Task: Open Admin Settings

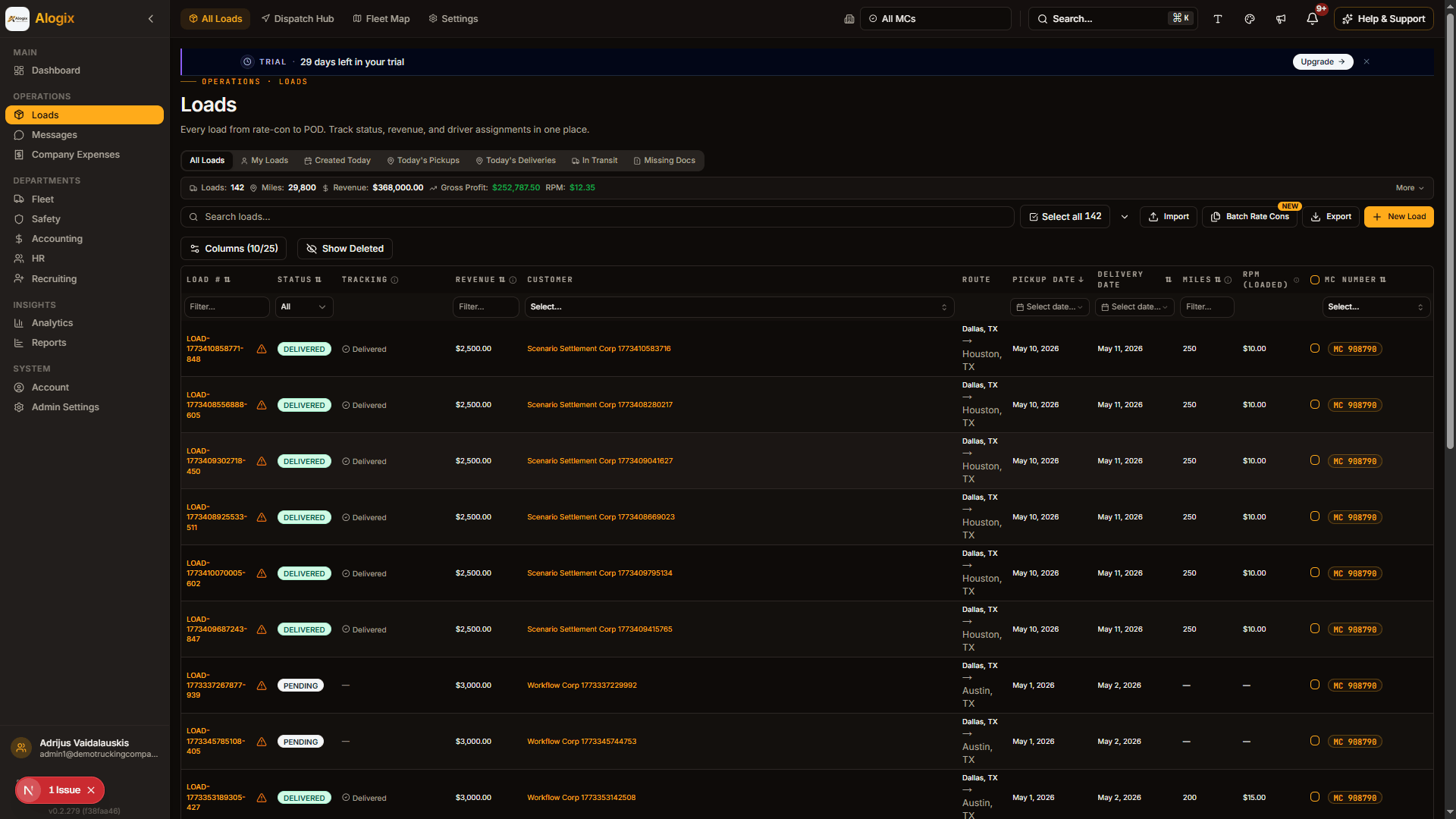Action: [x=84, y=407]
